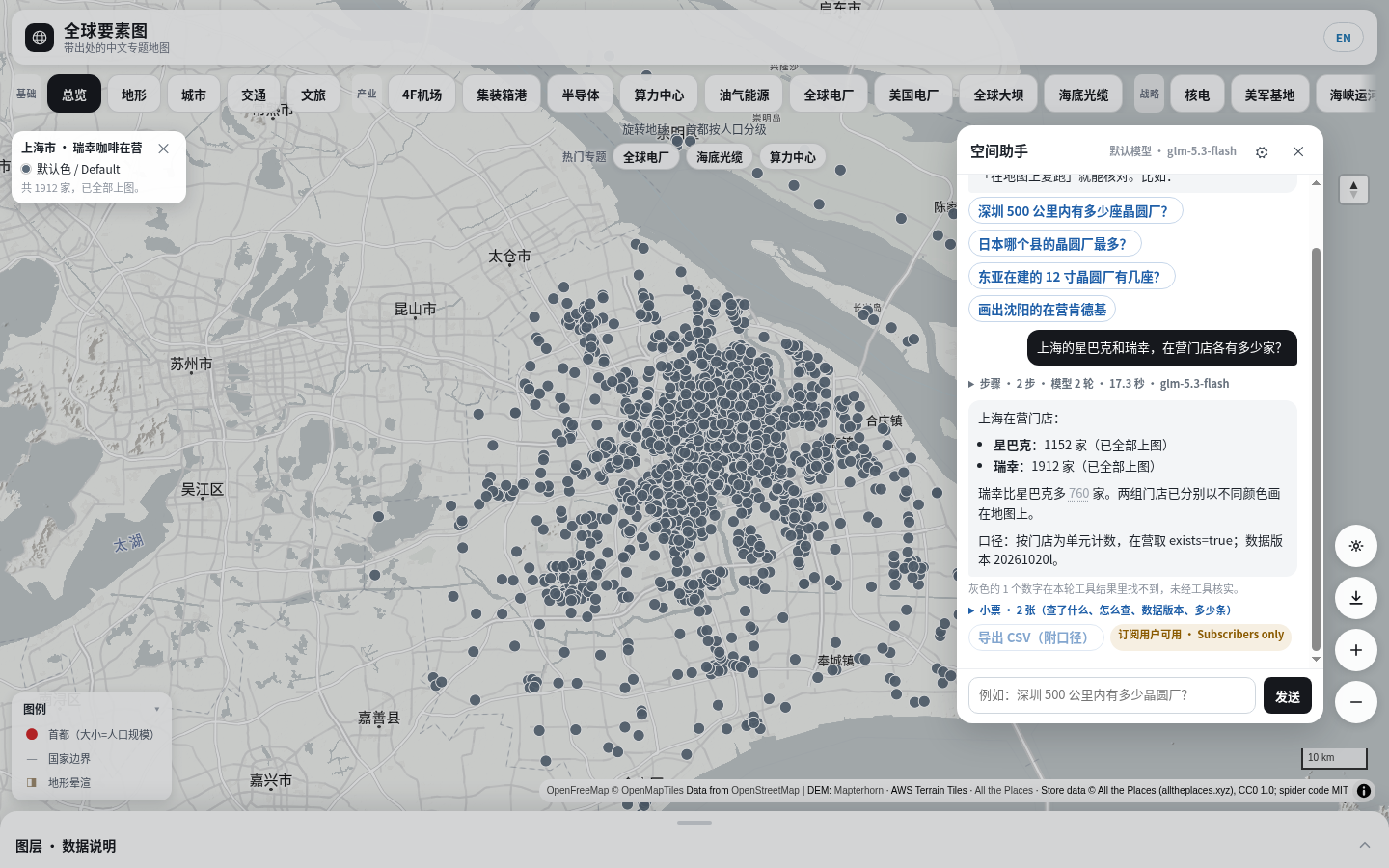Reset map compass orientation
Screen dimensions: 1389x868
point(1353,189)
